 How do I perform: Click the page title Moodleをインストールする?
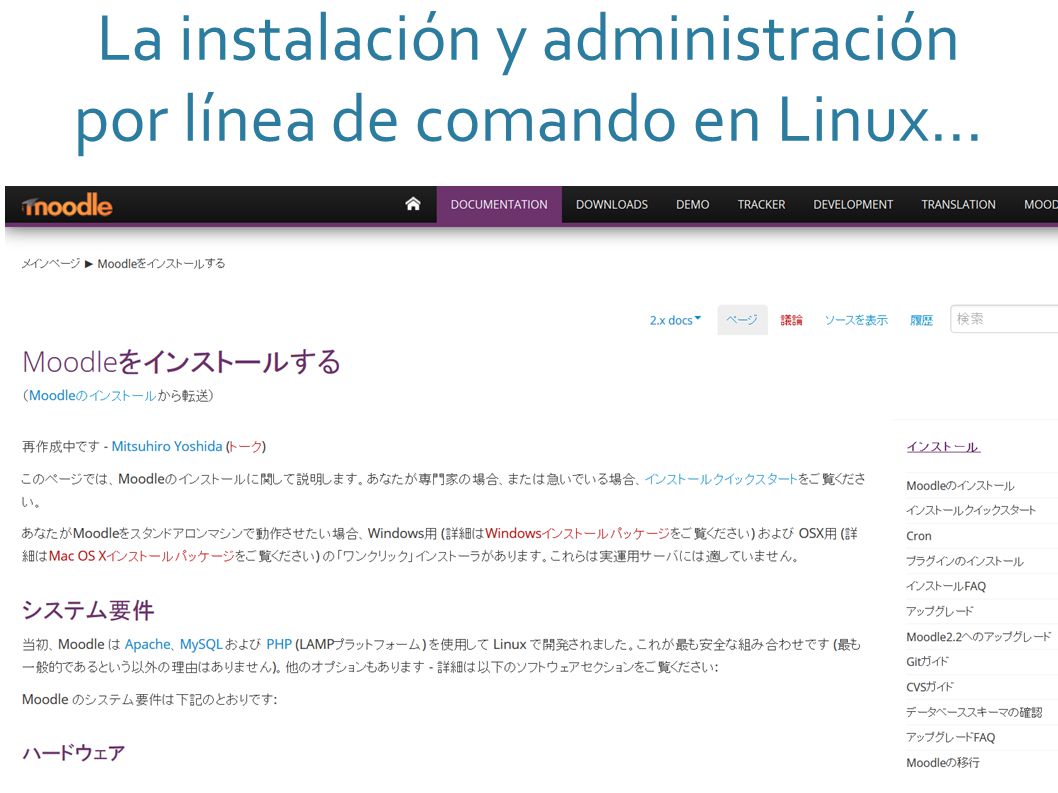point(182,362)
